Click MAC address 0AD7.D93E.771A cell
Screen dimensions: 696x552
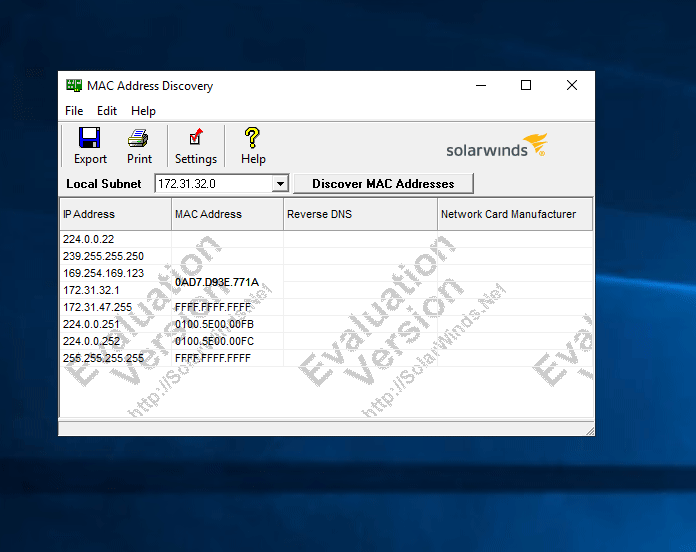tap(217, 282)
